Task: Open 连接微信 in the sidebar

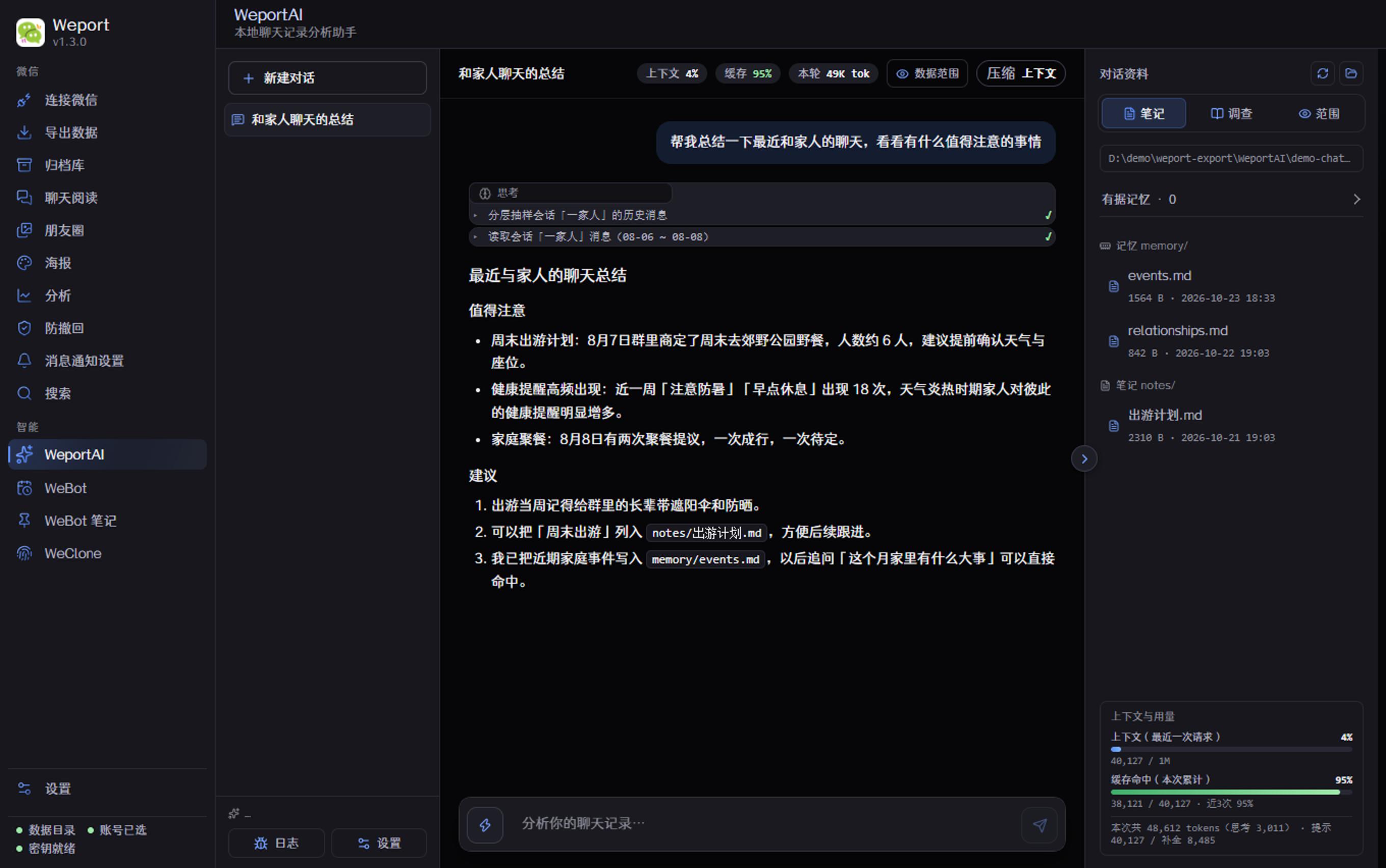Action: [108, 100]
